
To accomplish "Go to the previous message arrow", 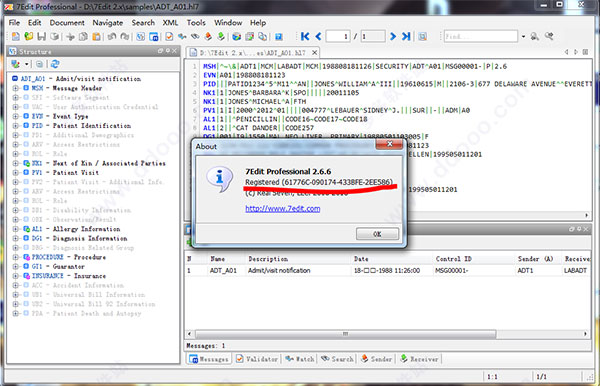I will (318, 36).
